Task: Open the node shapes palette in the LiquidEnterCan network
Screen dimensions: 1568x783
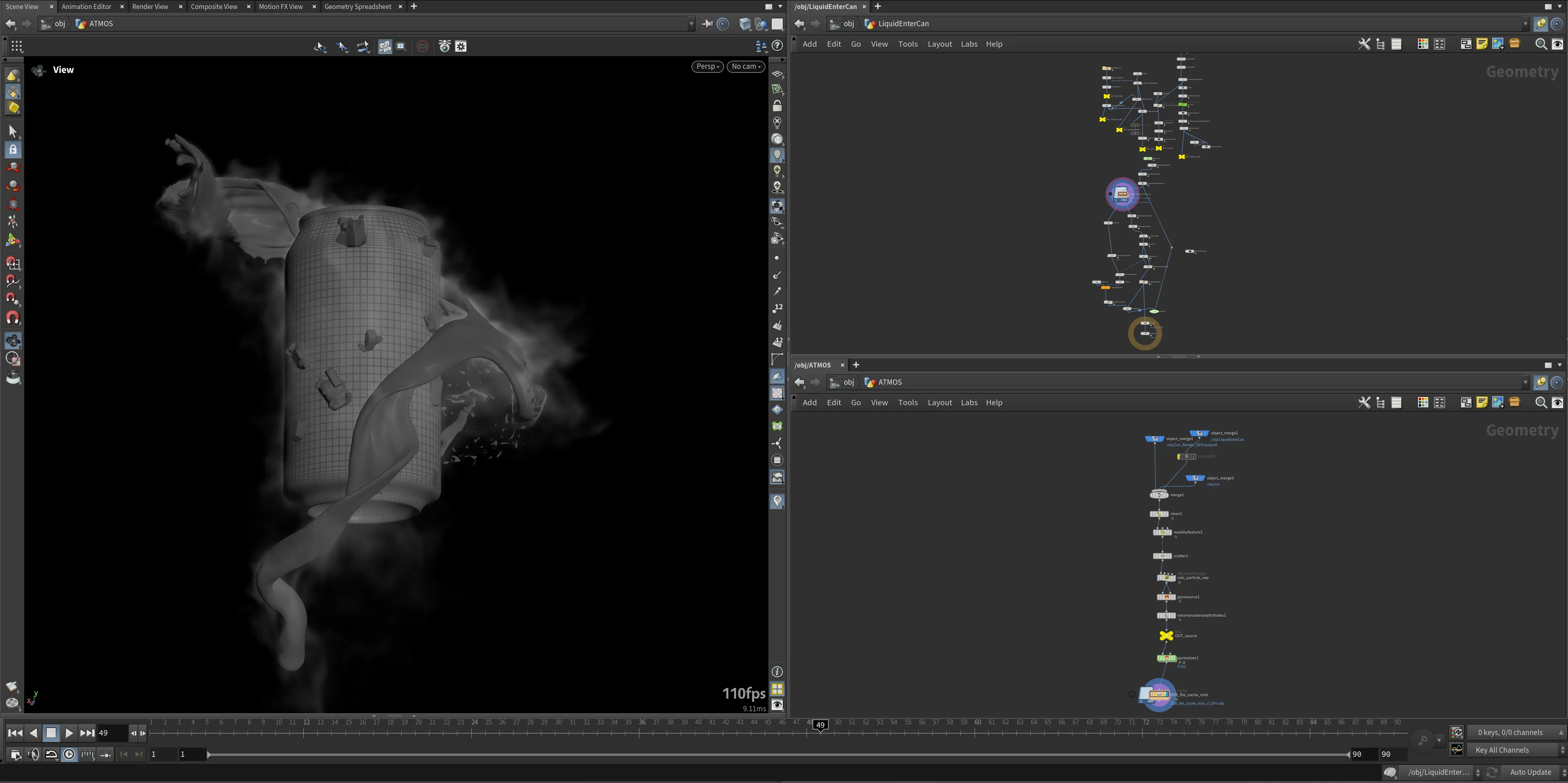Action: coord(1440,44)
